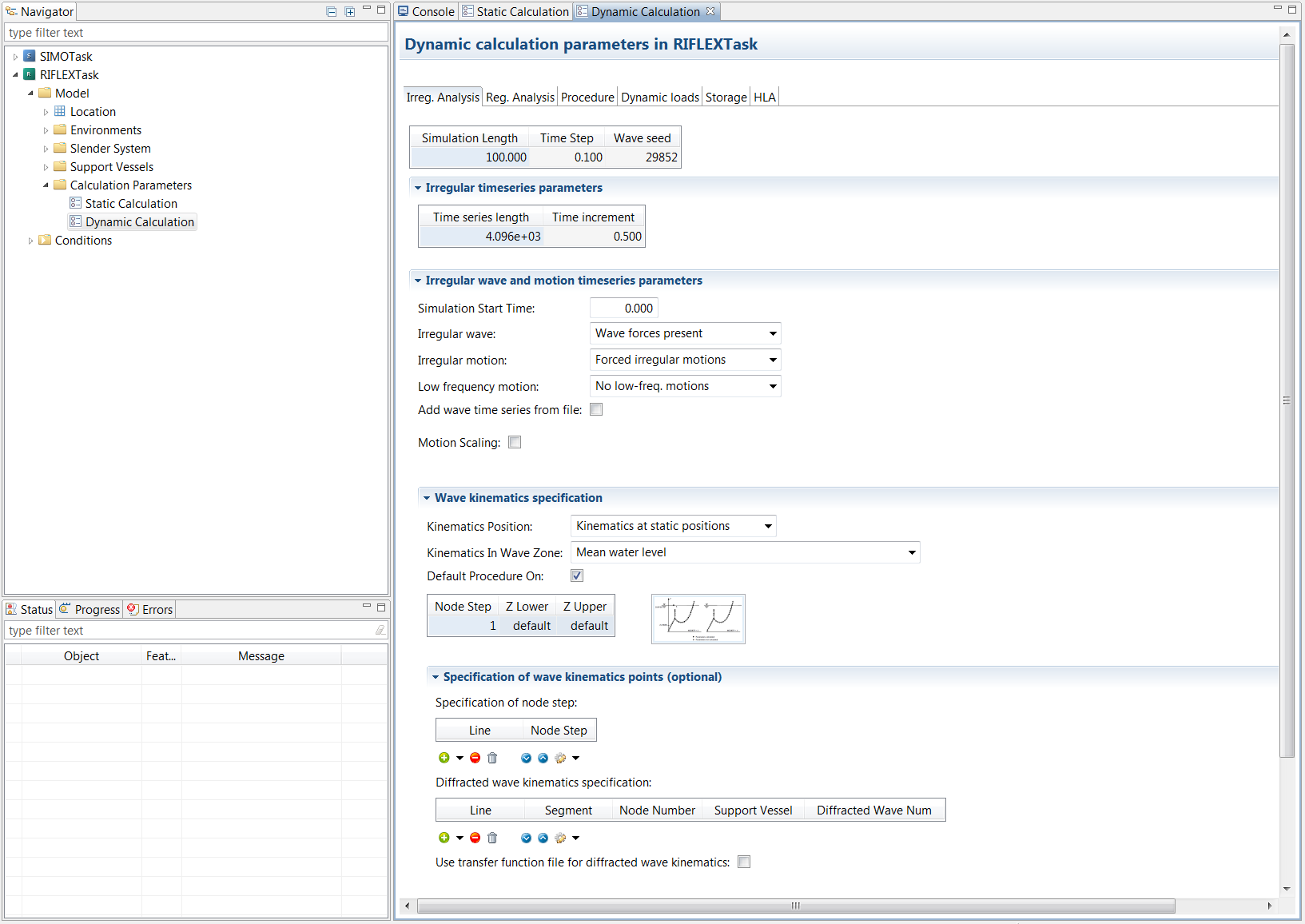Open Kinematics In Wave Zone dropdown
The width and height of the screenshot is (1305, 924).
[745, 552]
